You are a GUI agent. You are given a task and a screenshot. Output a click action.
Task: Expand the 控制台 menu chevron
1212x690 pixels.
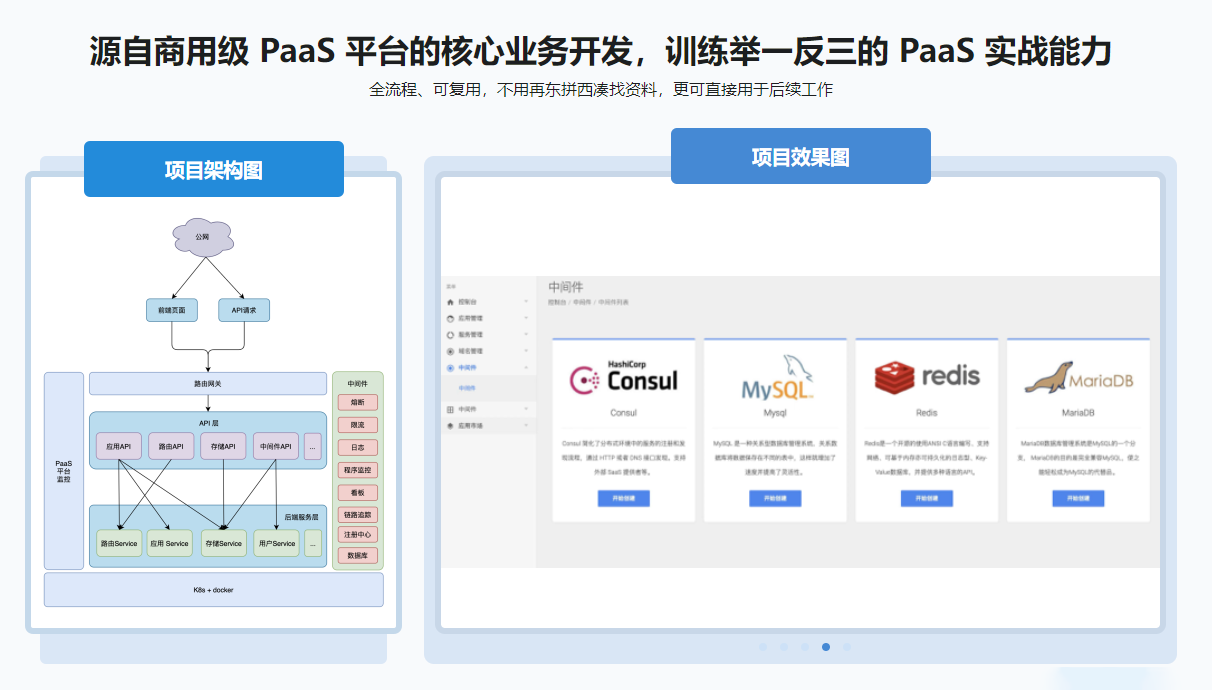pos(526,301)
